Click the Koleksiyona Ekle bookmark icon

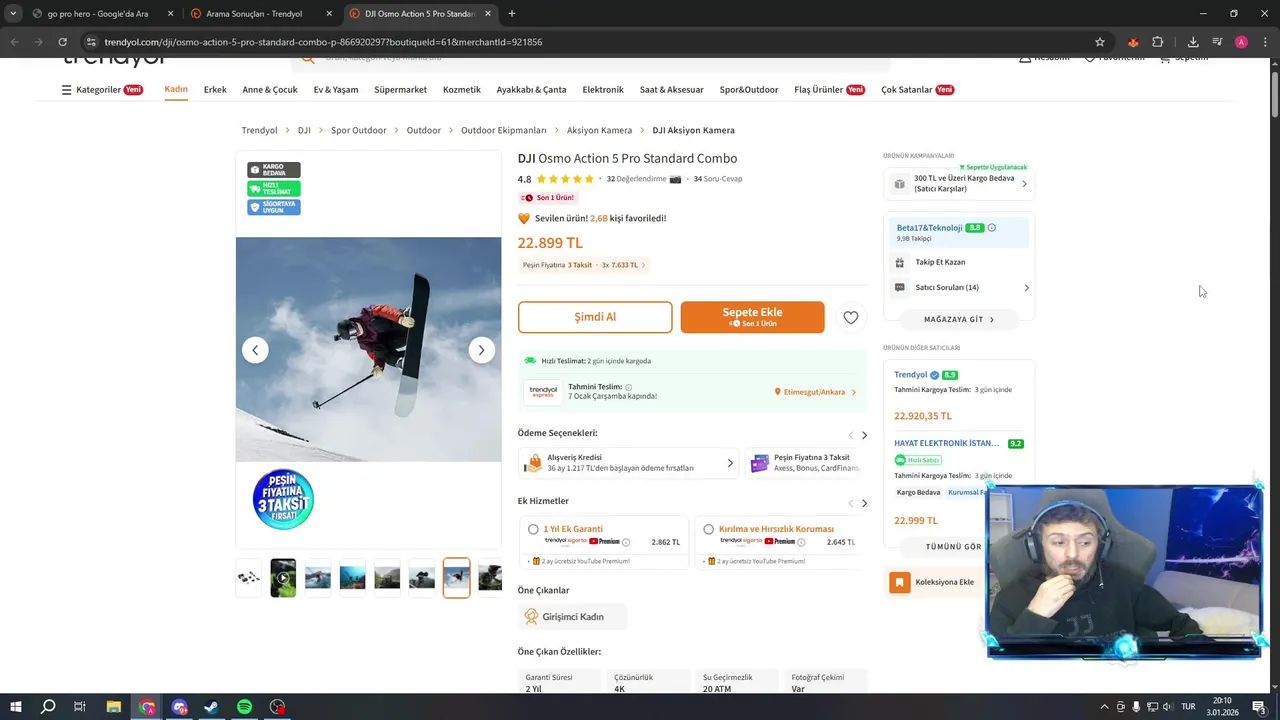coord(900,582)
